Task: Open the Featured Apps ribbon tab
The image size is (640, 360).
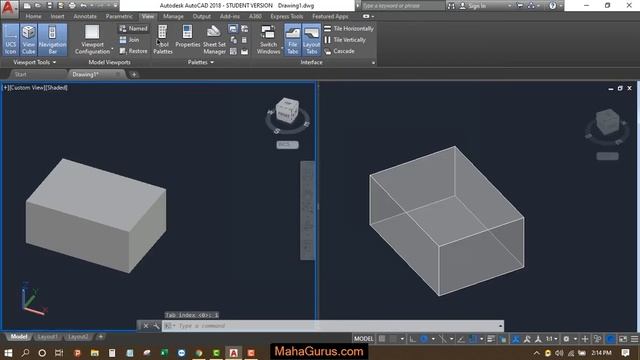Action: pos(330,16)
